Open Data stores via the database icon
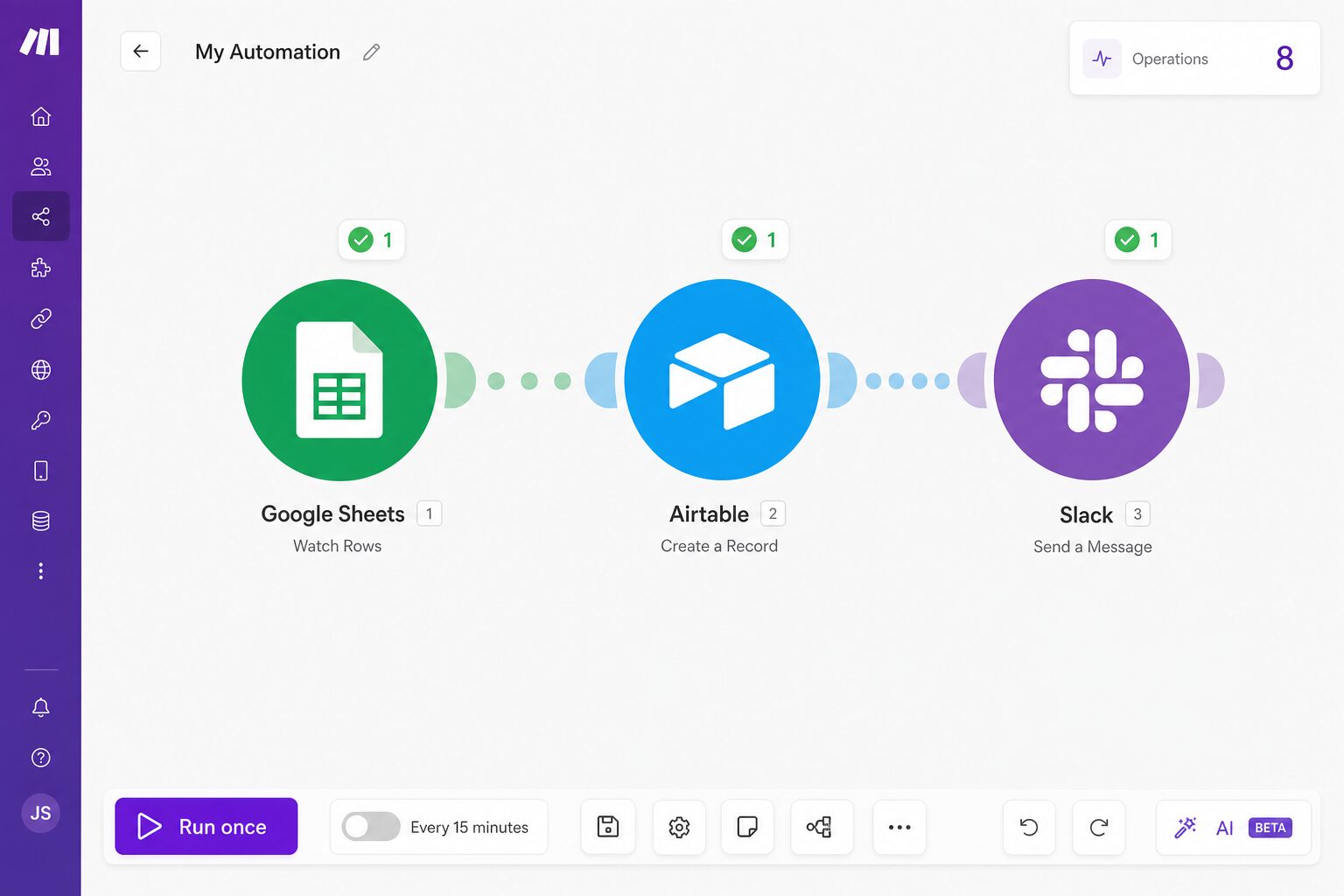The image size is (1344, 896). pos(40,521)
